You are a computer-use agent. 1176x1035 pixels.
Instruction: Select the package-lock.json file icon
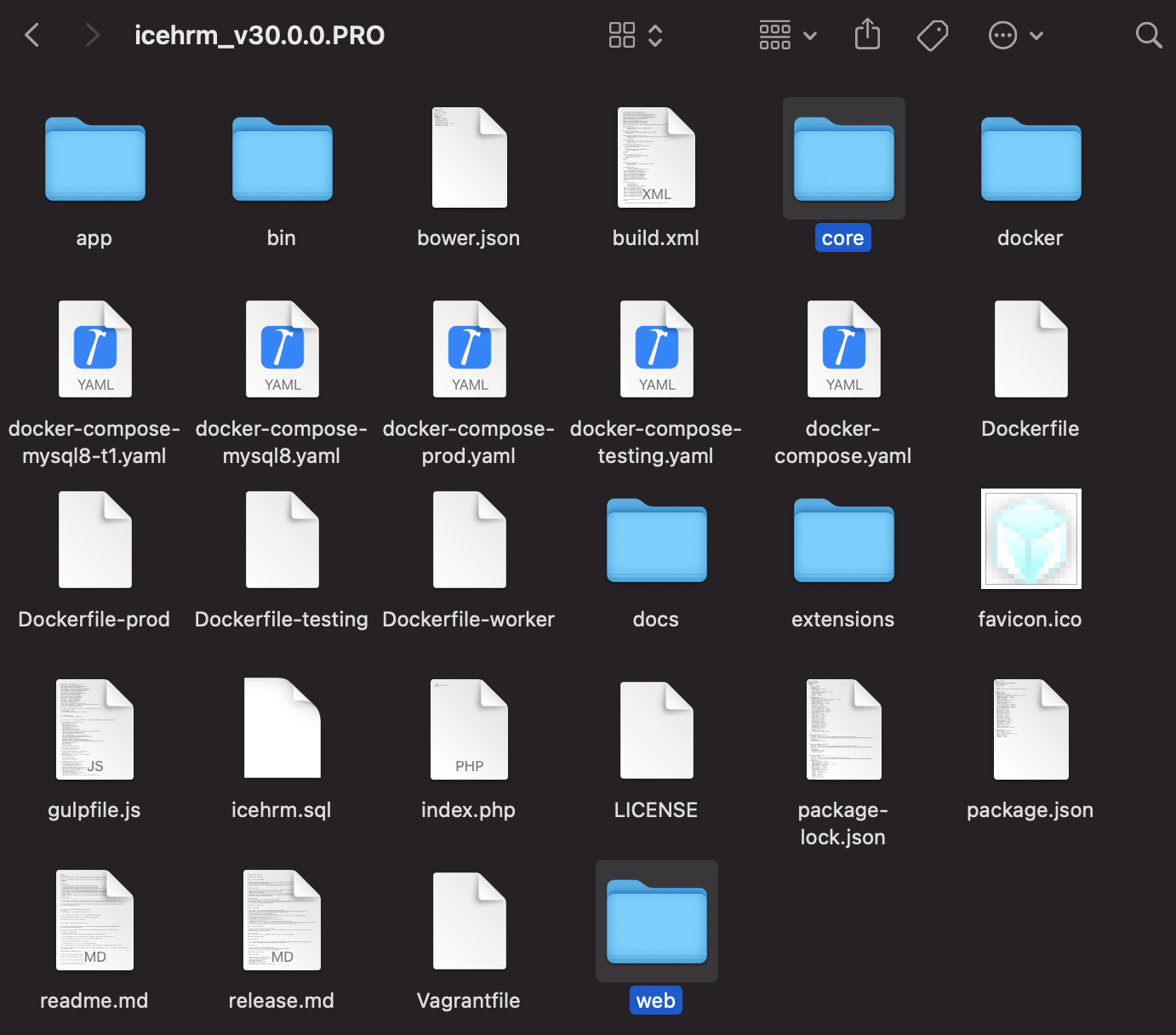843,729
